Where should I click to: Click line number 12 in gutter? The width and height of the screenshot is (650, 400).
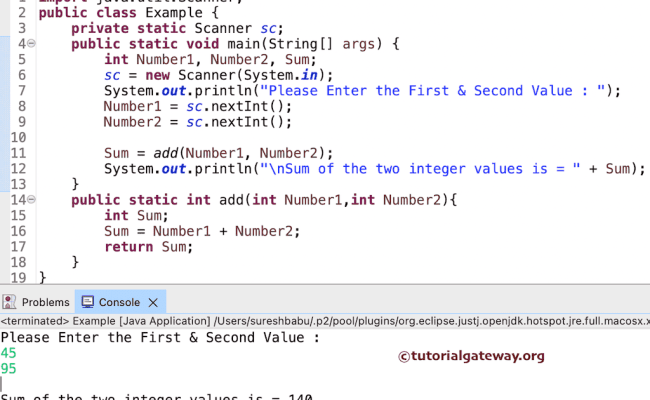[x=18, y=168]
